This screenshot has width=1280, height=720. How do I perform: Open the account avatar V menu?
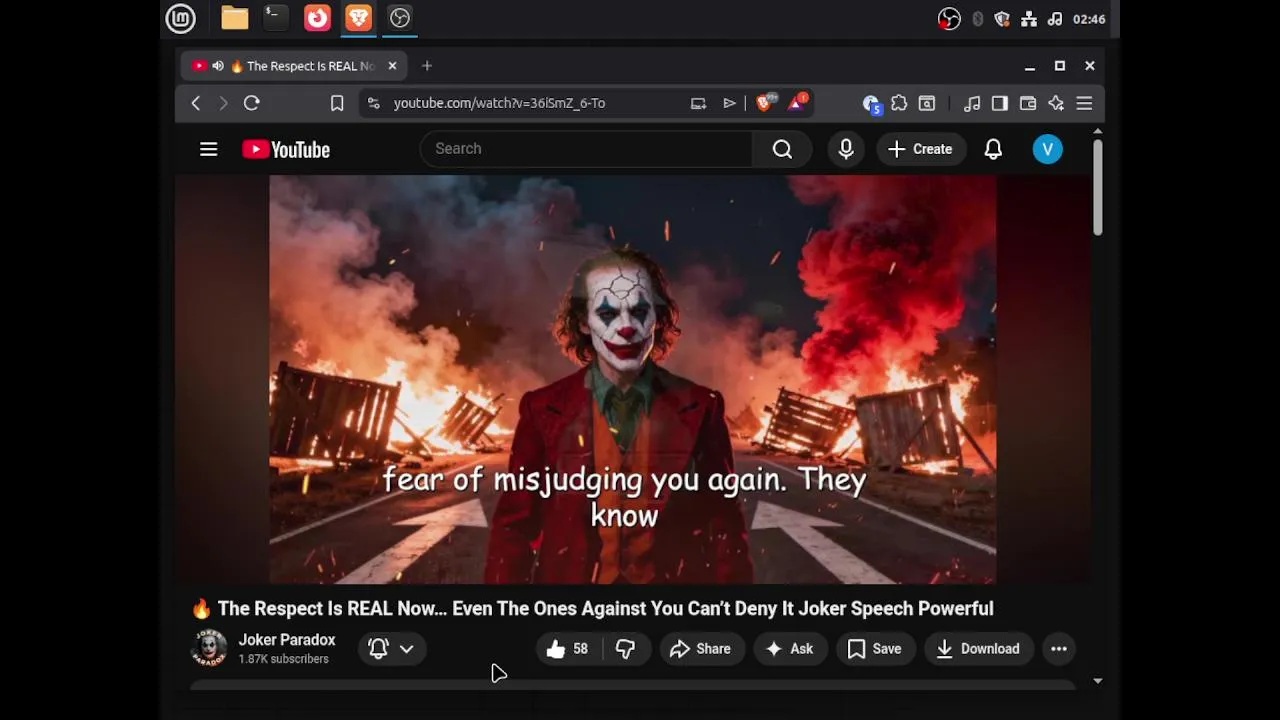point(1047,149)
